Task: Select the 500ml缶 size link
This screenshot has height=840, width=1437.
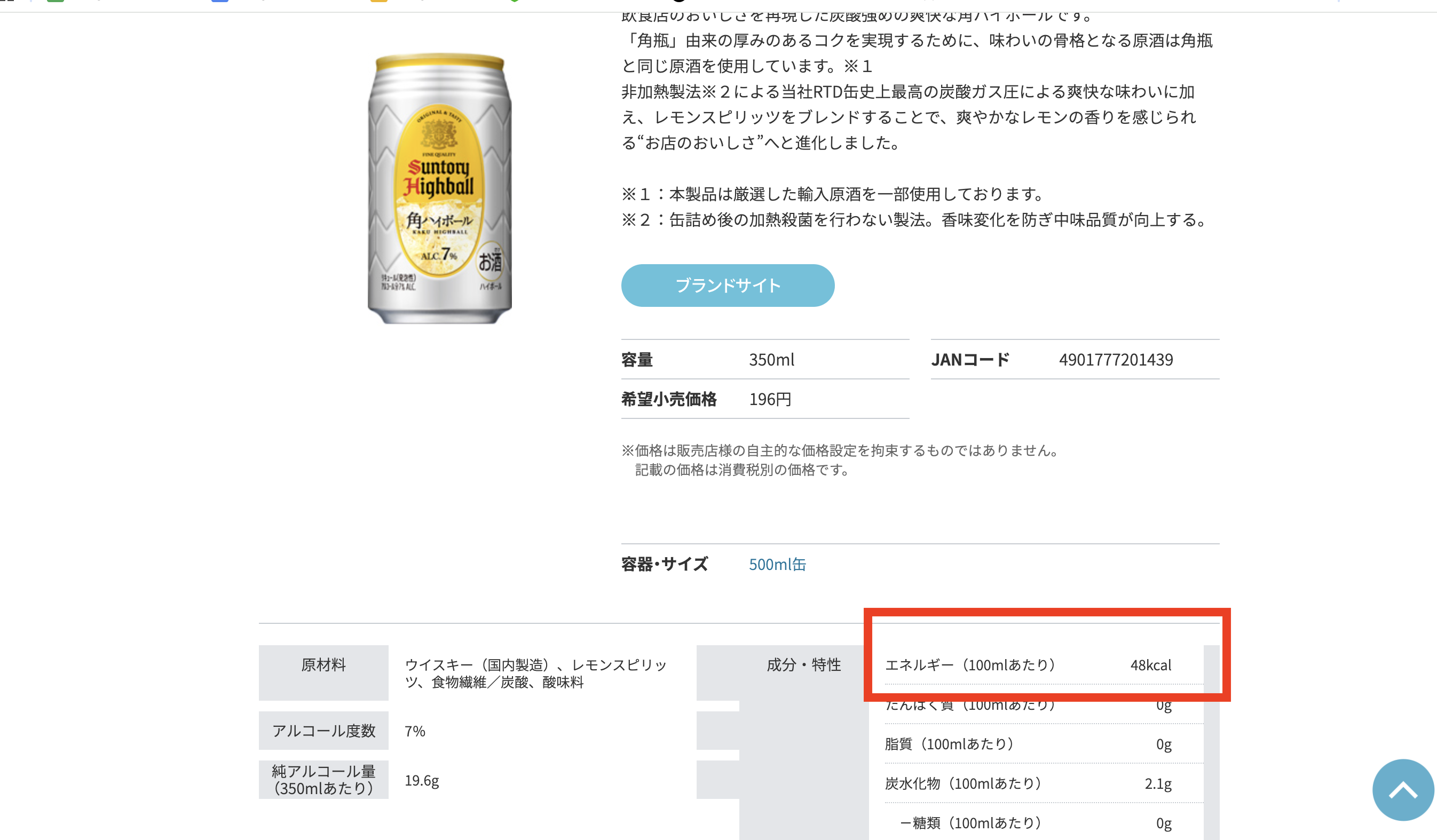Action: click(777, 564)
